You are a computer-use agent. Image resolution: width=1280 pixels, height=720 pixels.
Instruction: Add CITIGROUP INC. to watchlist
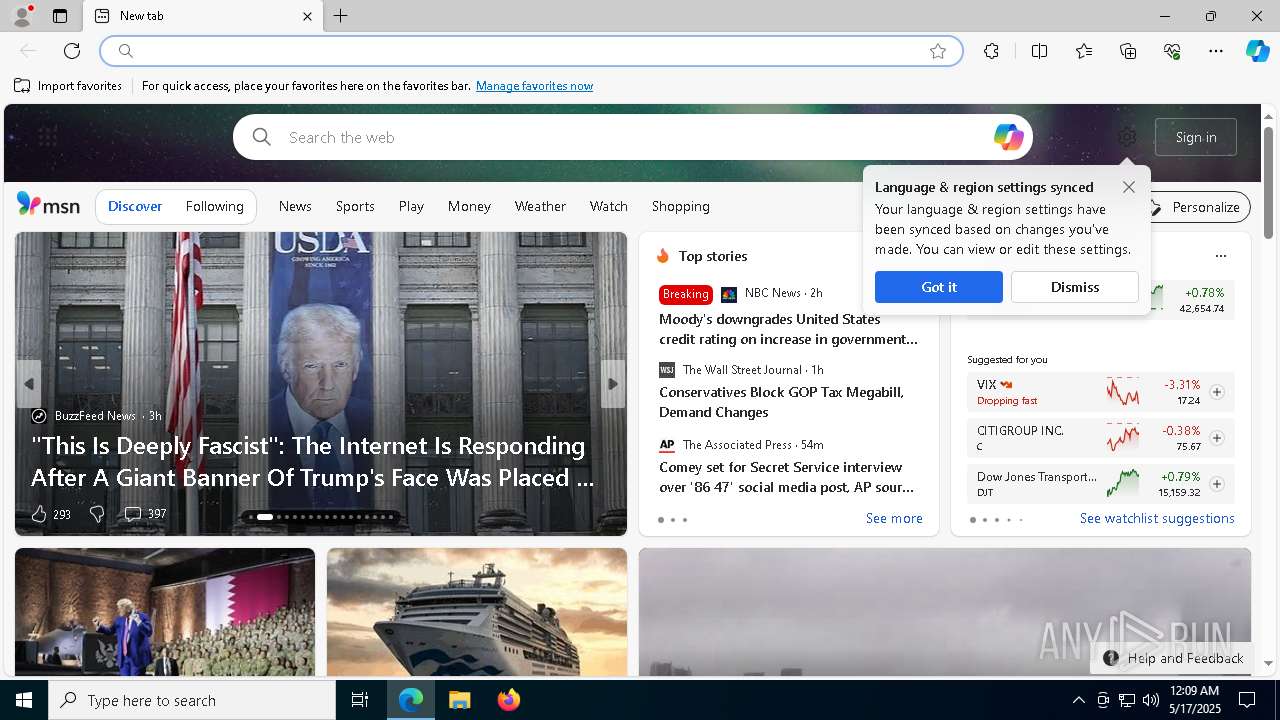click(1216, 438)
